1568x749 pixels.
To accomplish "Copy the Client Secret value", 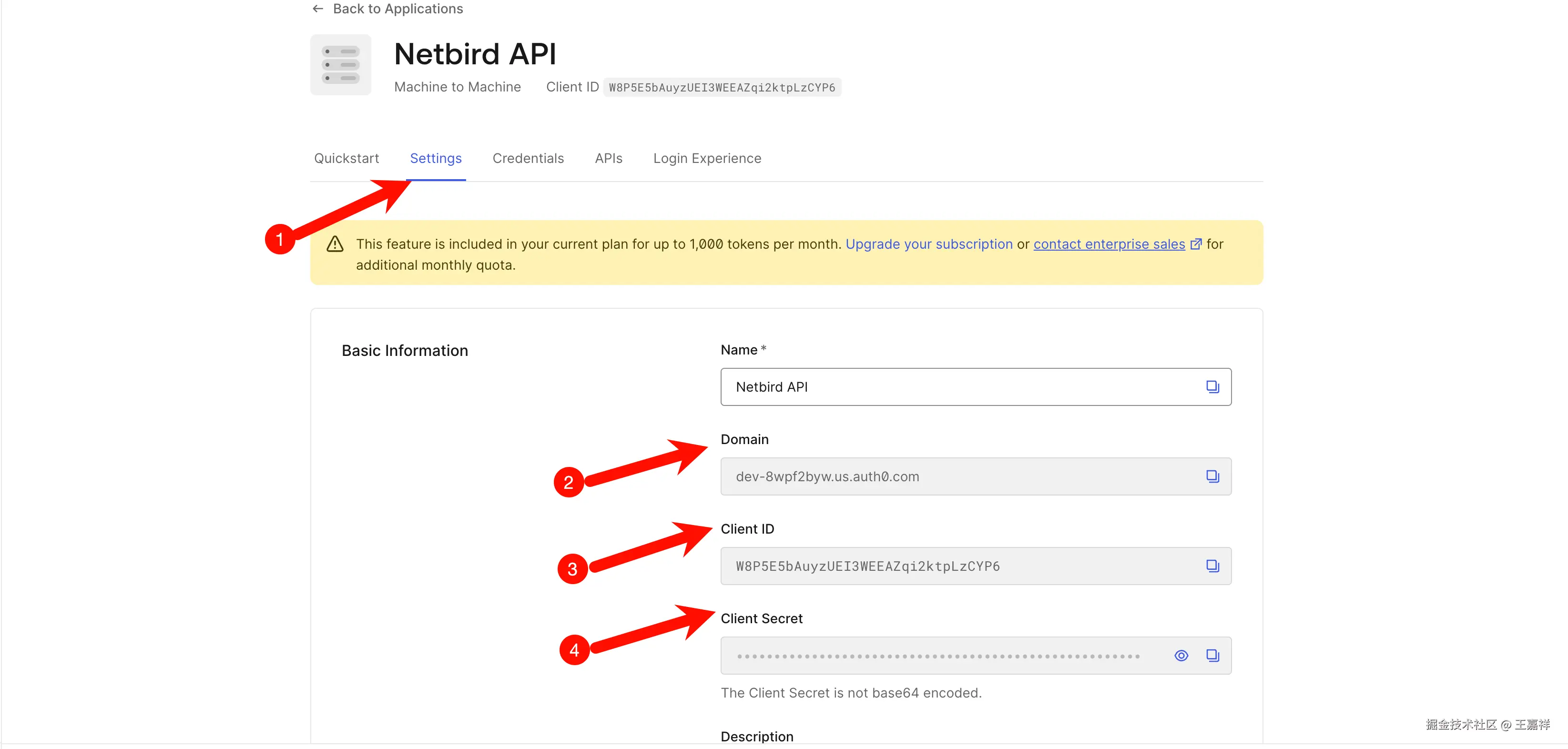I will 1212,655.
